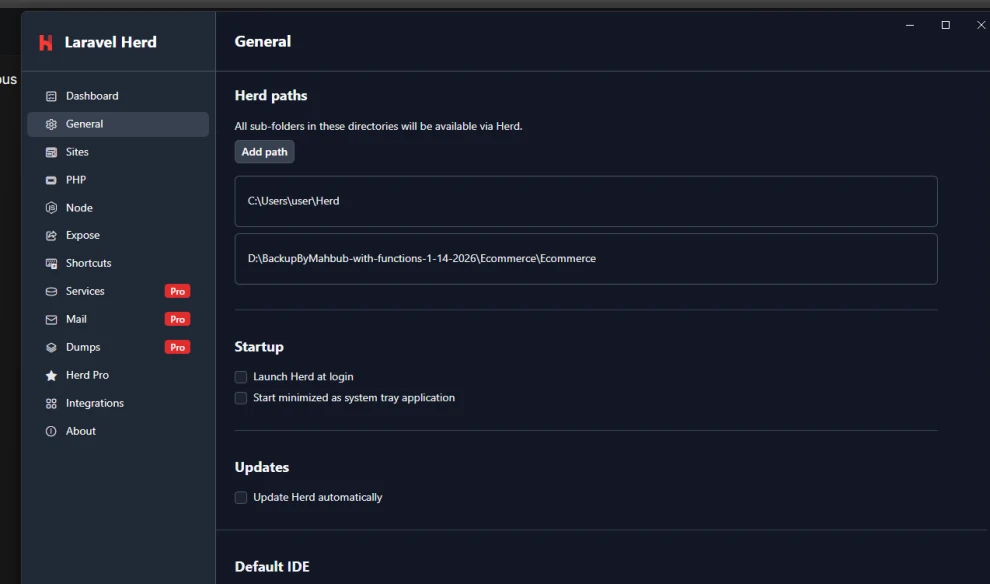
Task: Click the Shortcuts sidebar icon
Action: coord(51,263)
